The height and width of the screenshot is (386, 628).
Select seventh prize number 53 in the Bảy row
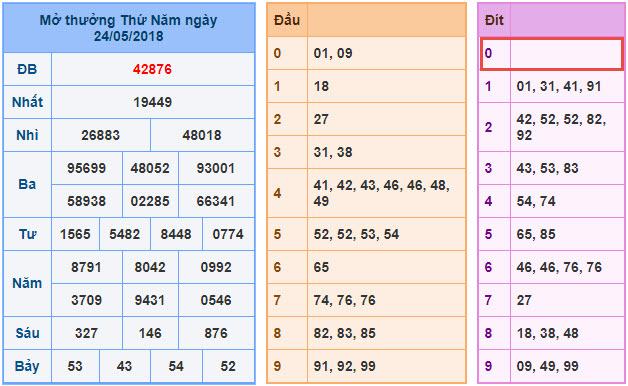(75, 366)
